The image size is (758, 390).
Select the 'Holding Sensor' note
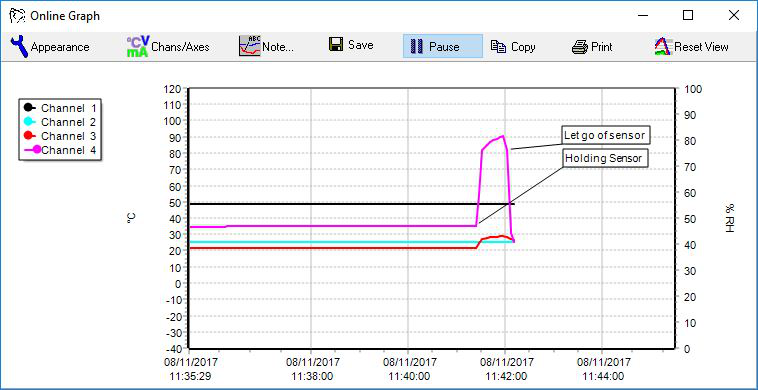[x=604, y=158]
